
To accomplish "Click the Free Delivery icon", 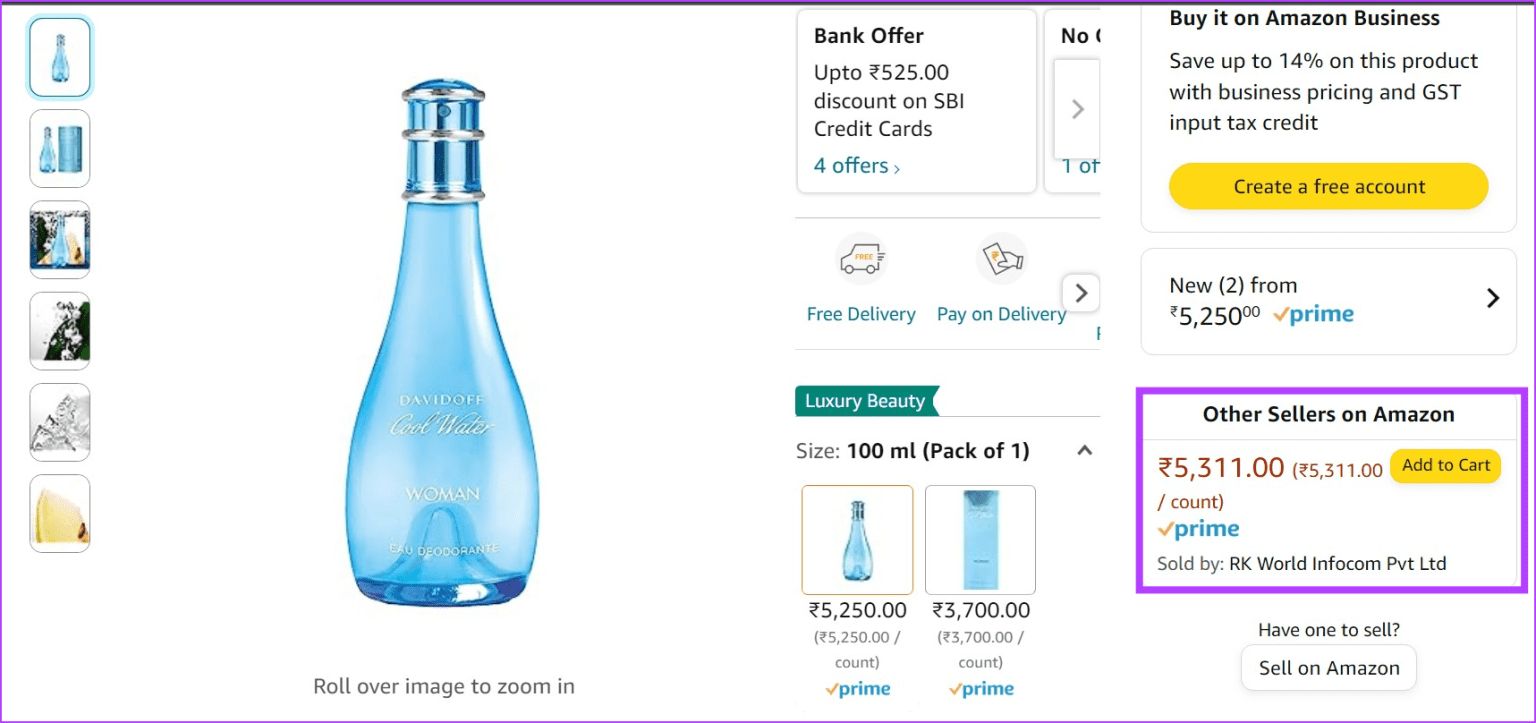I will coord(860,258).
